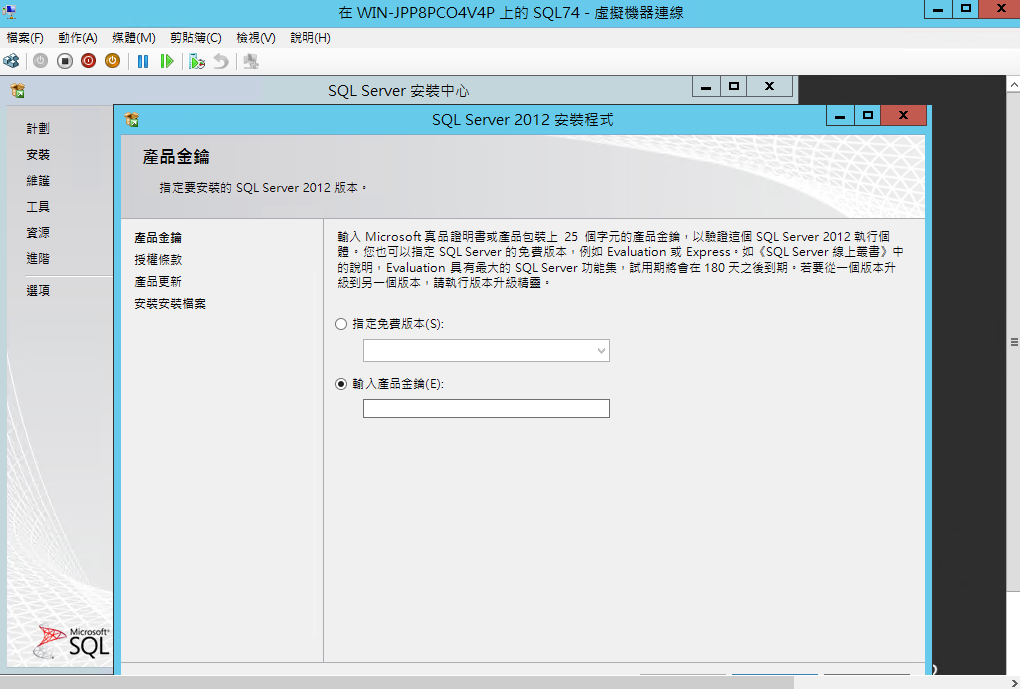Click the up arrow of the vertical scrollbar
This screenshot has height=689, width=1020.
[1013, 85]
